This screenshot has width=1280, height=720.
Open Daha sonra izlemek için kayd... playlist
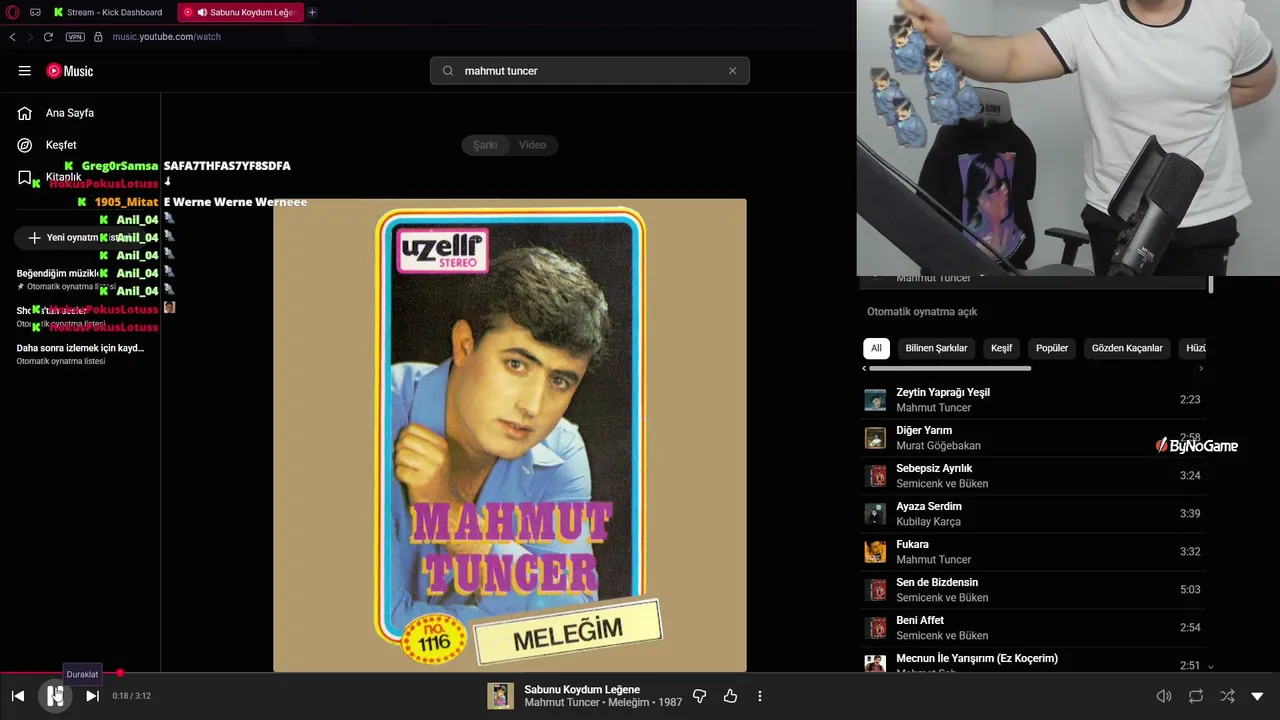tap(80, 354)
